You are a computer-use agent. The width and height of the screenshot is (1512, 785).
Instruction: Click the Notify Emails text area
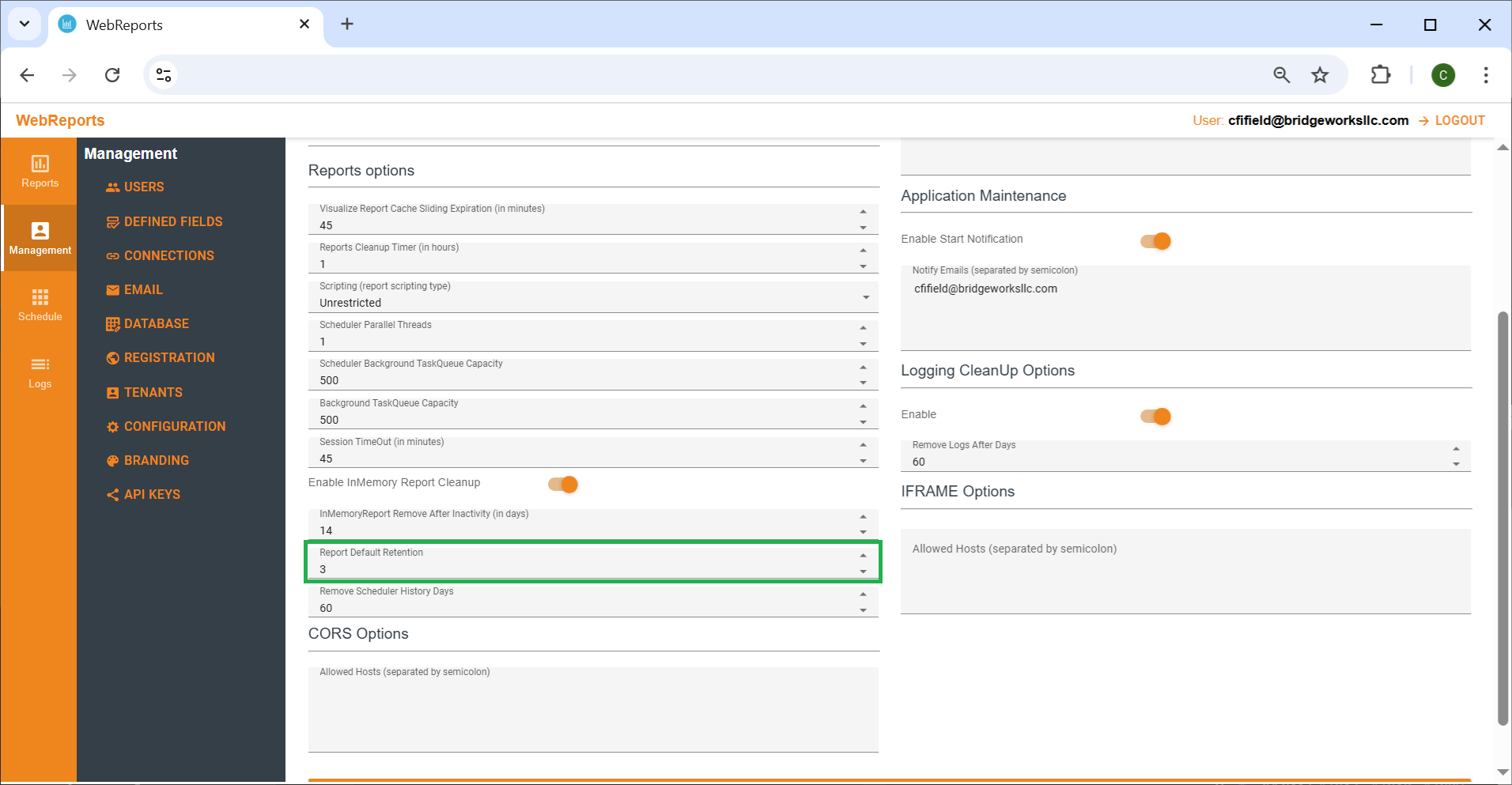1185,308
